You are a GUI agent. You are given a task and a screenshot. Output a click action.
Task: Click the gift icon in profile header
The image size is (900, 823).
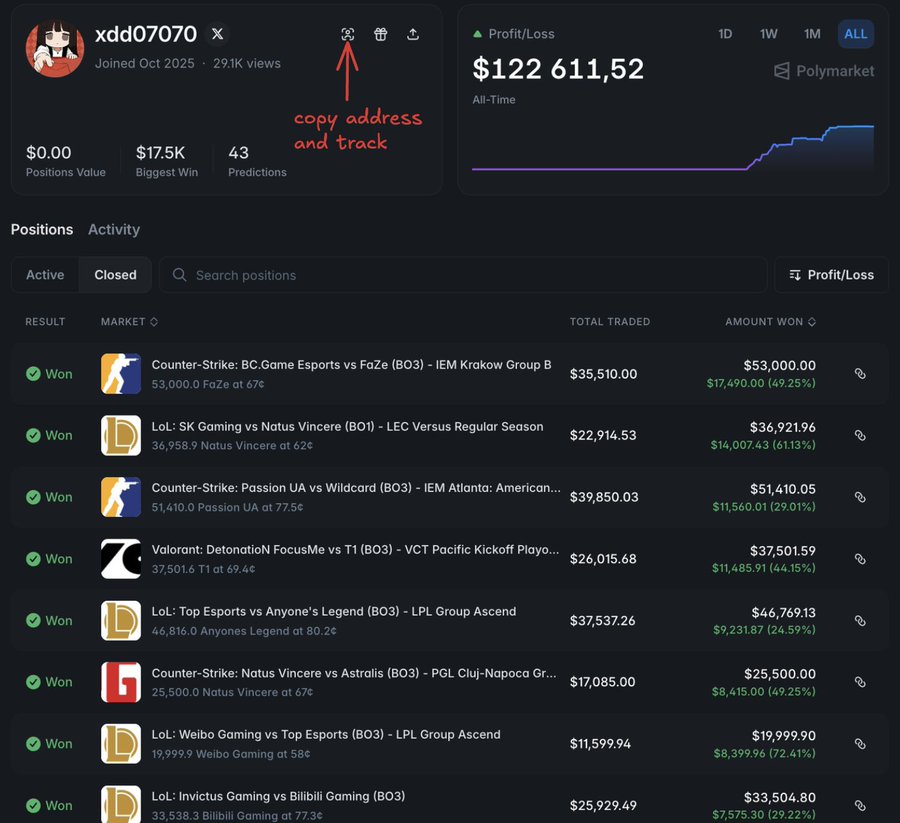pos(381,34)
